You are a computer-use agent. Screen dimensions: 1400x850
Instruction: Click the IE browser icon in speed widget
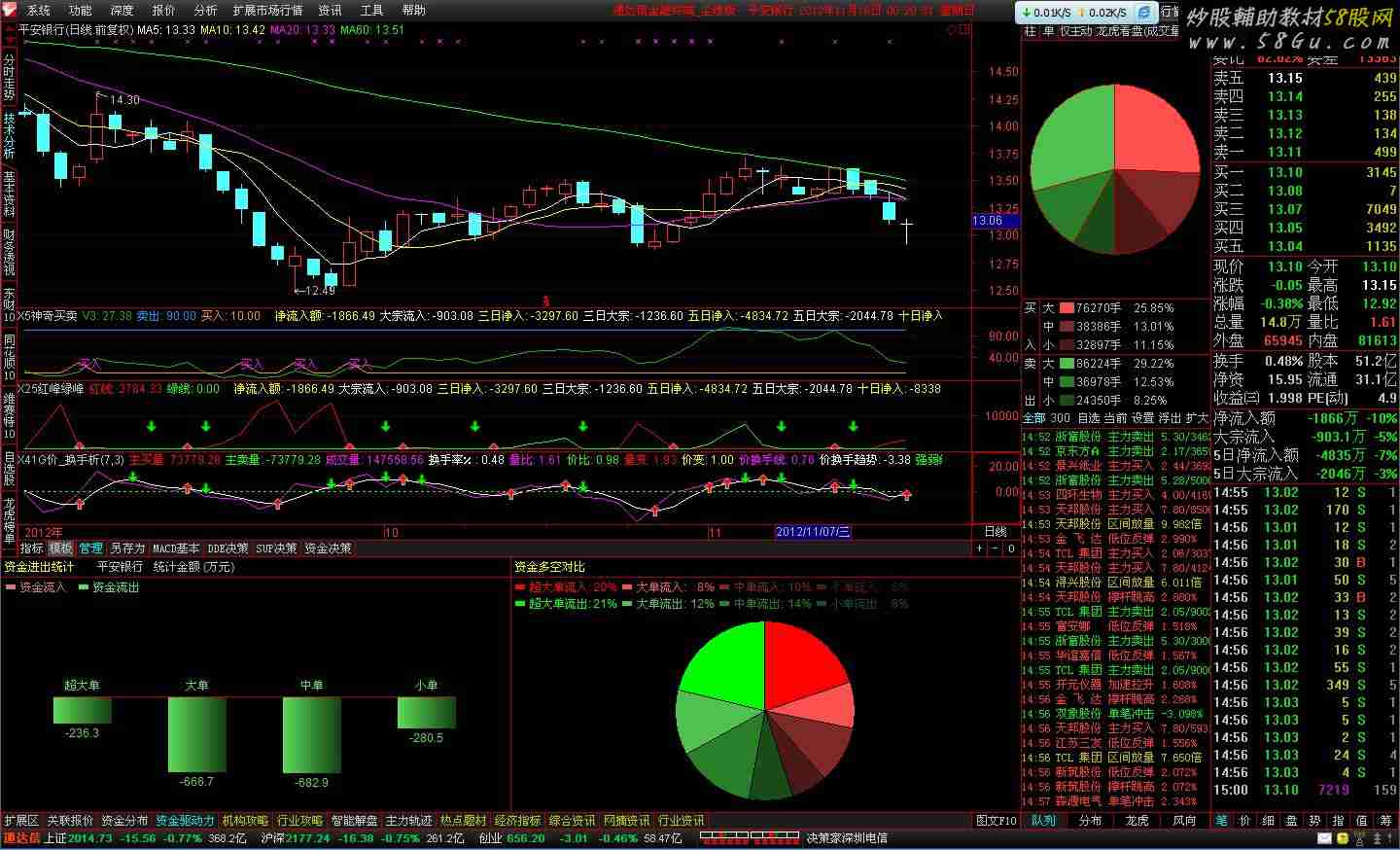[x=1144, y=12]
